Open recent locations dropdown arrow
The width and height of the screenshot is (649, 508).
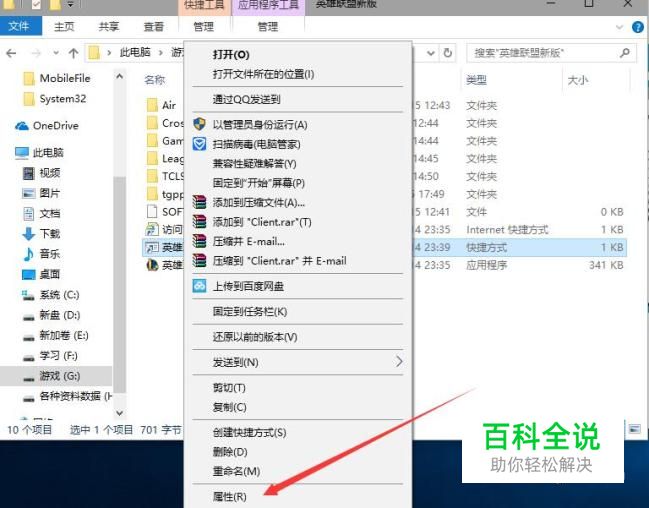(x=56, y=53)
